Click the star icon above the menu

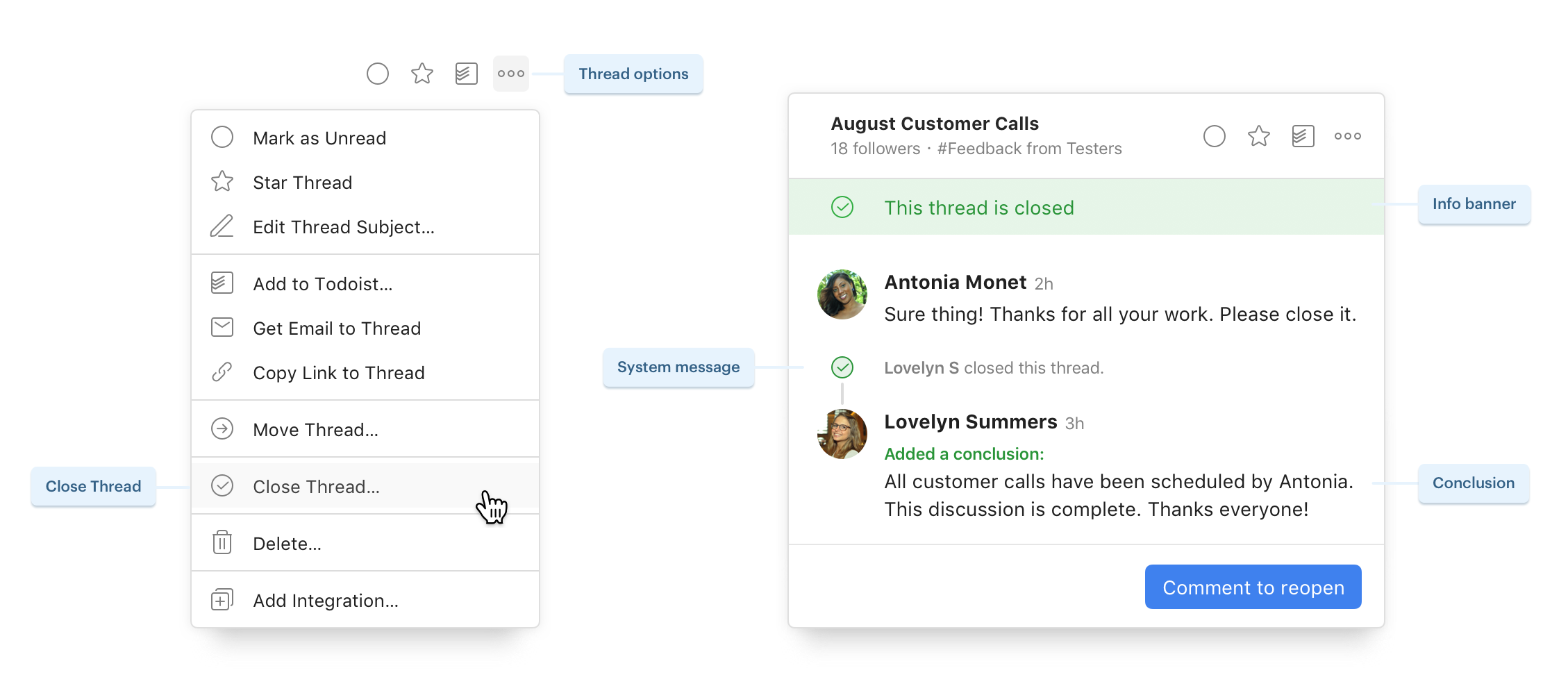point(422,74)
